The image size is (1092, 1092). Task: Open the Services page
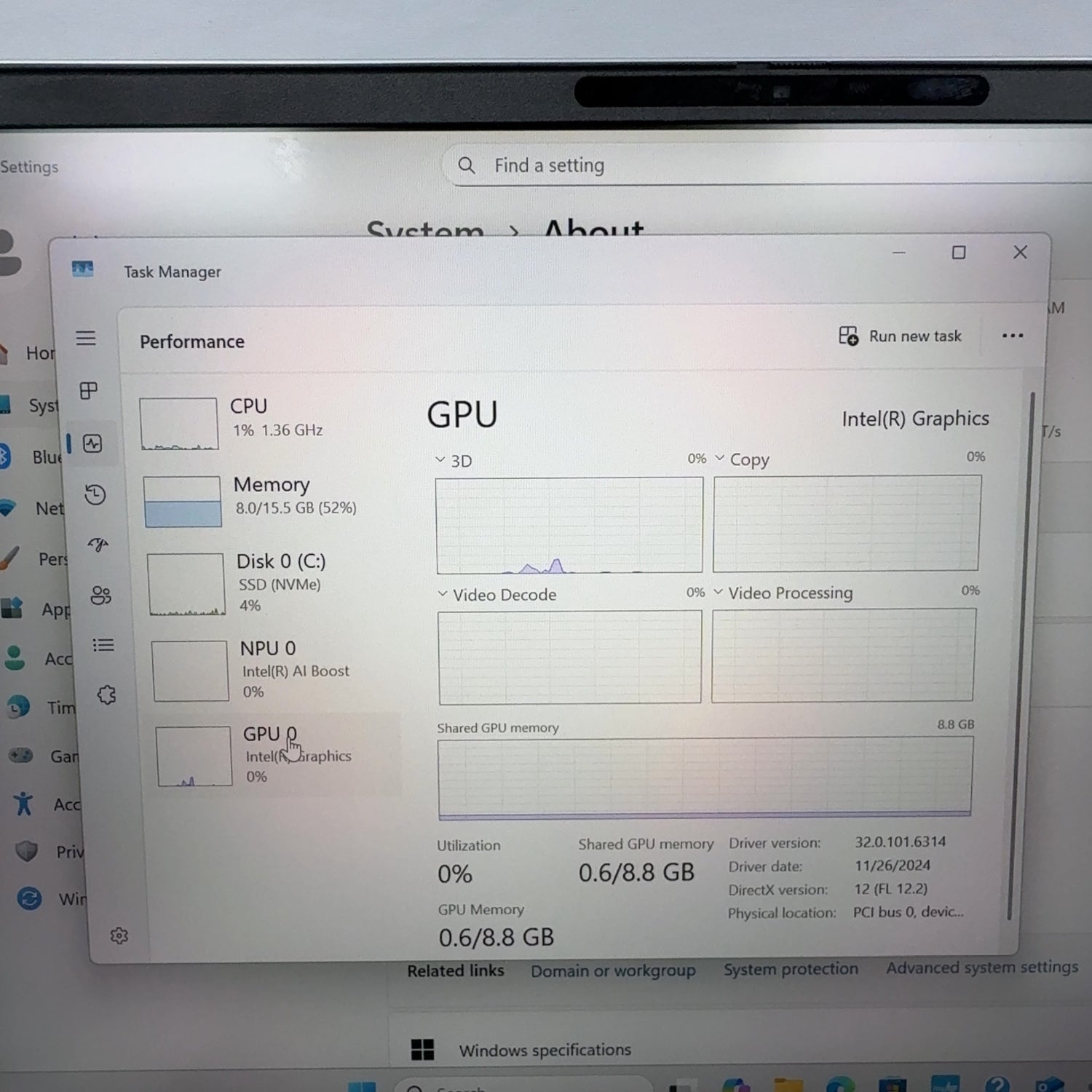[106, 695]
